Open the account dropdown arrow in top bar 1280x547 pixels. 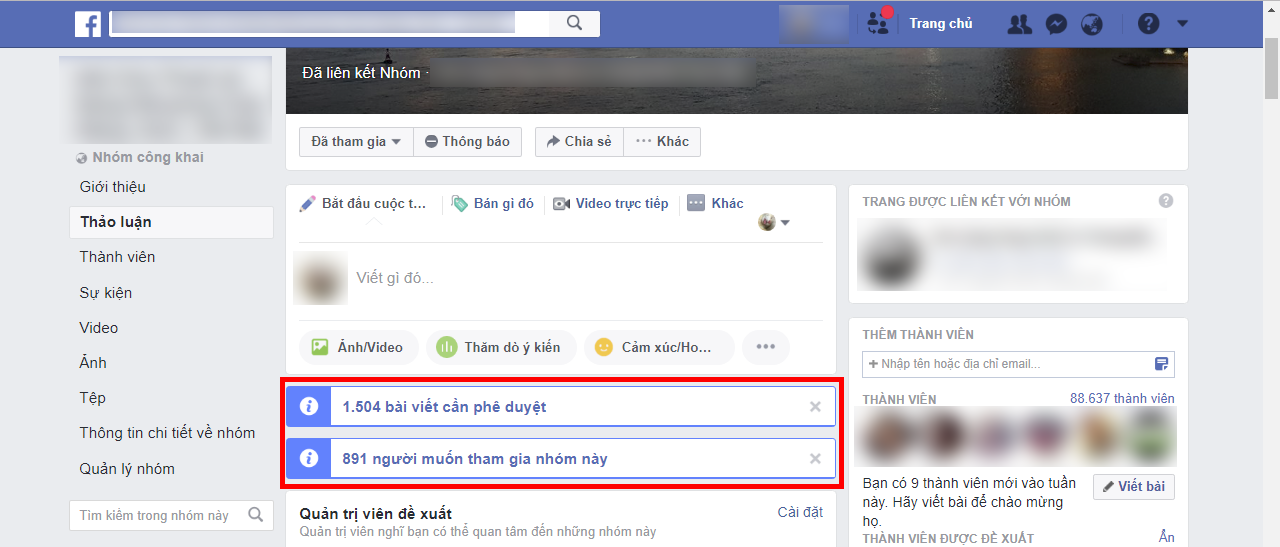click(x=1183, y=24)
